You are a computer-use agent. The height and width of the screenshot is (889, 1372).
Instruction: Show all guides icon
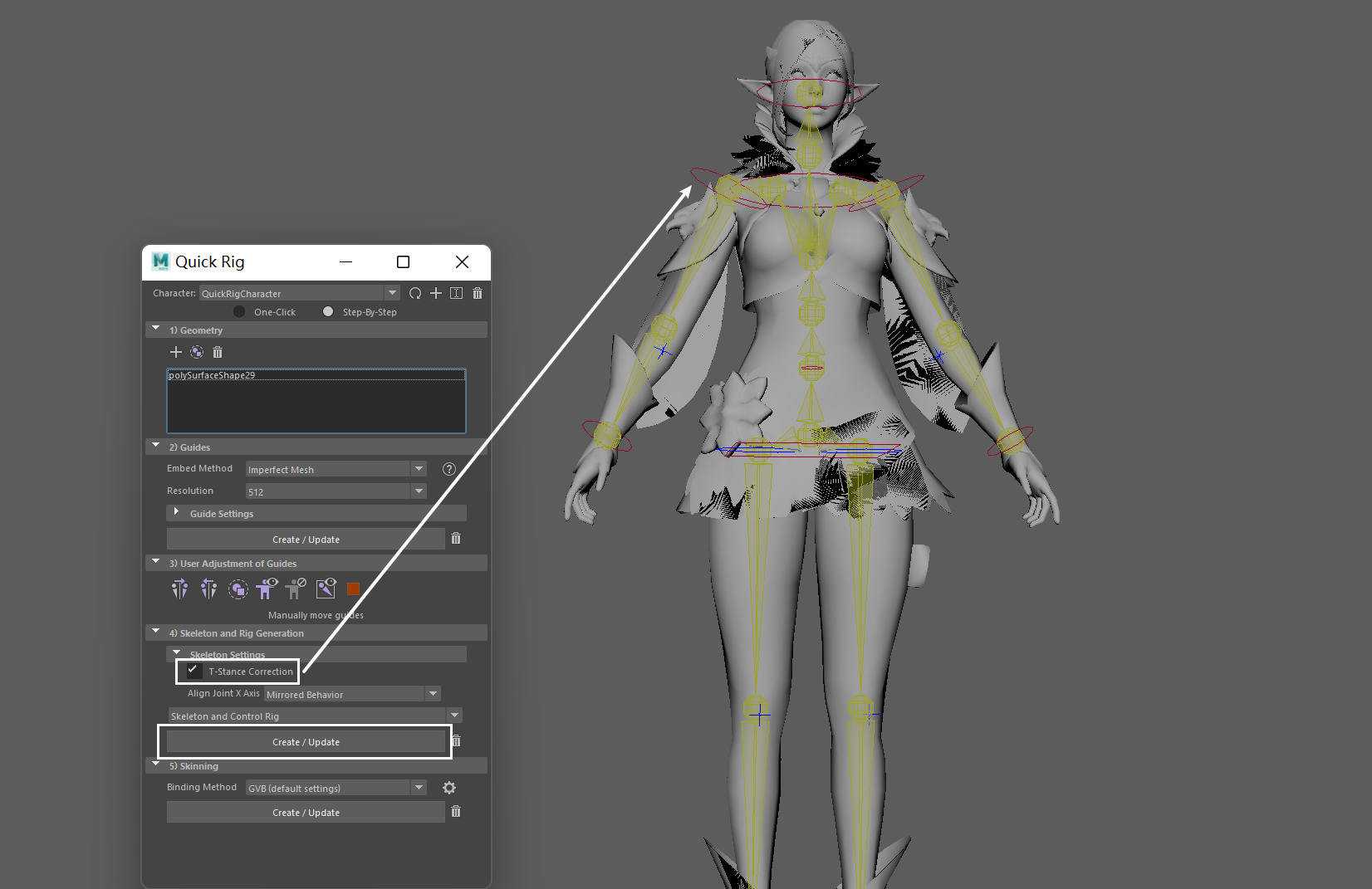click(267, 589)
